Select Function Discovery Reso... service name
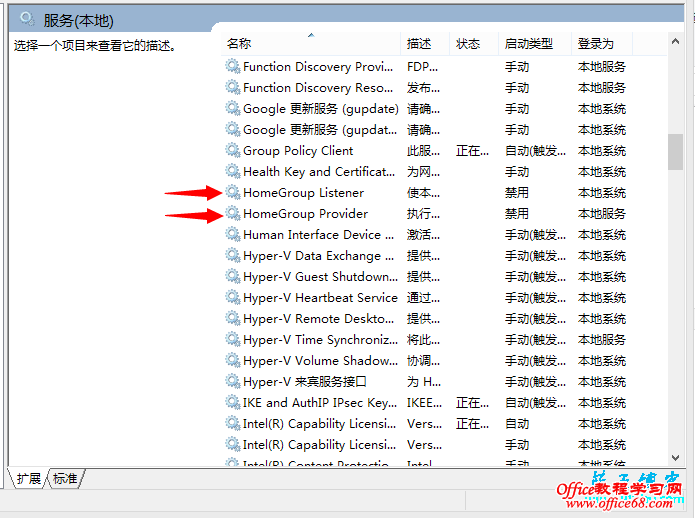 click(x=318, y=87)
